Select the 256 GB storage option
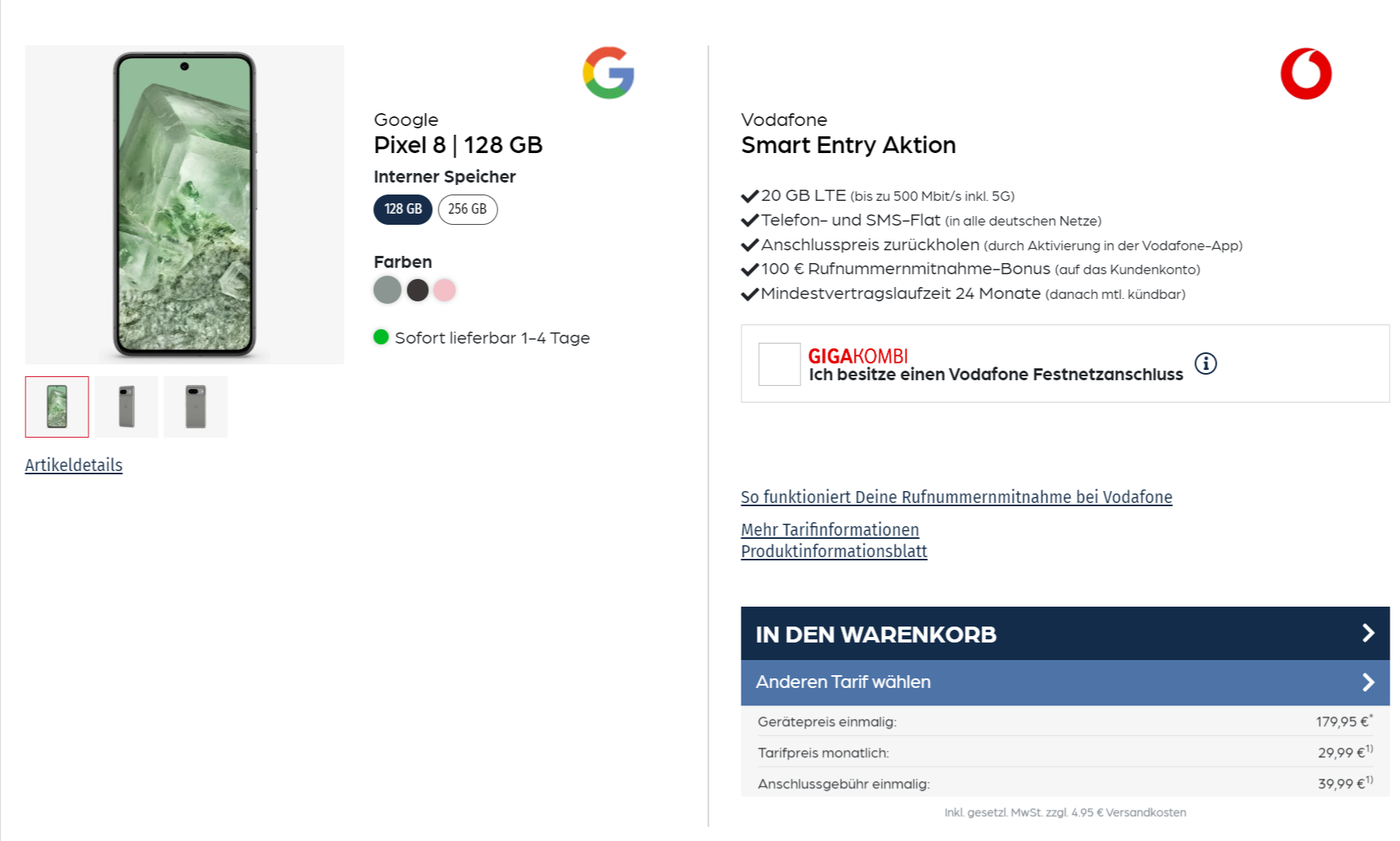Screen dimensions: 1400x841 tap(467, 209)
